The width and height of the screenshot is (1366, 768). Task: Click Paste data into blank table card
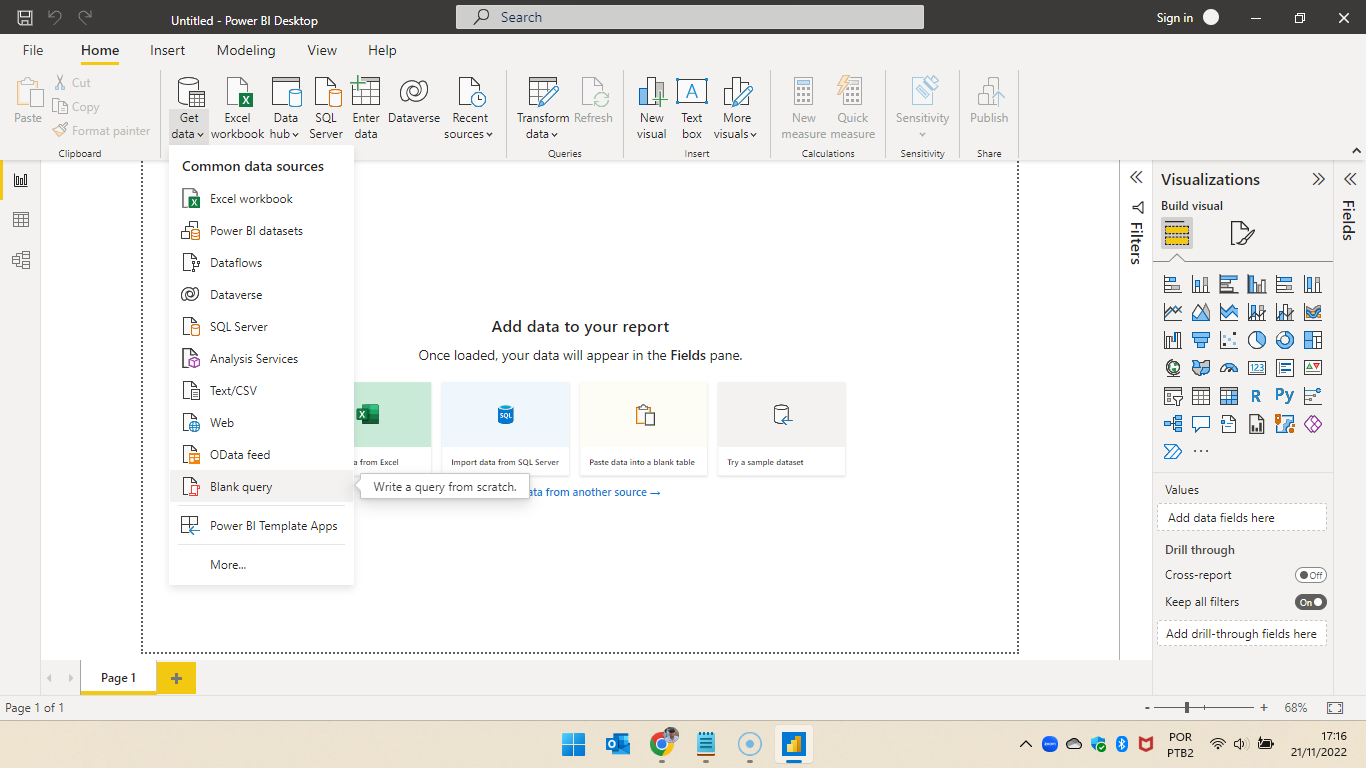pos(644,428)
